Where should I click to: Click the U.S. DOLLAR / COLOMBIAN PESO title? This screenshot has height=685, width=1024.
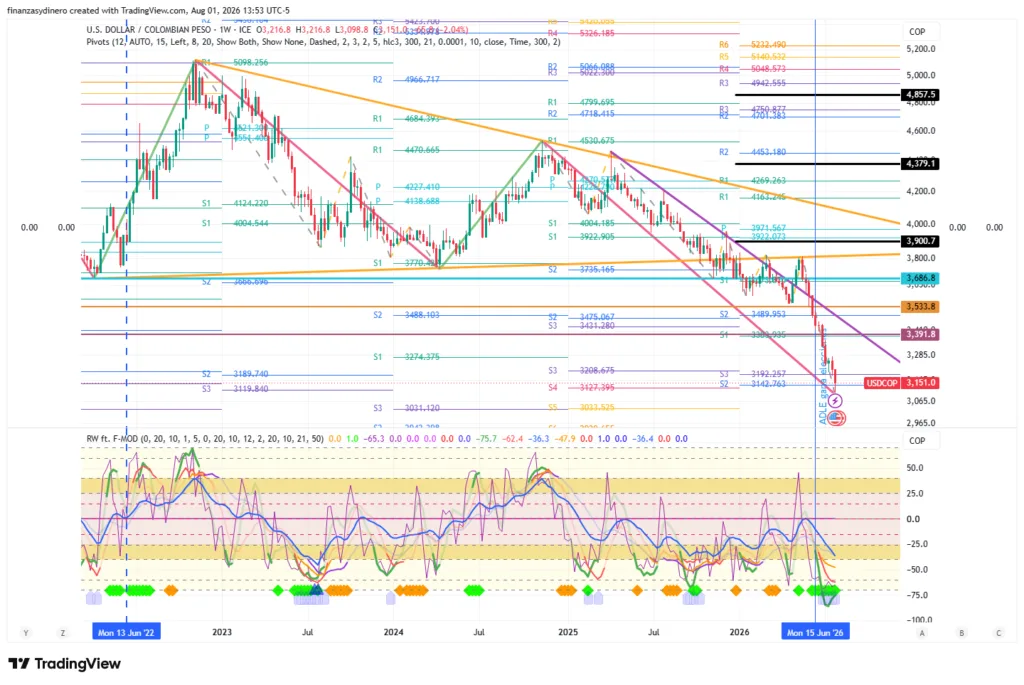pyautogui.click(x=150, y=29)
